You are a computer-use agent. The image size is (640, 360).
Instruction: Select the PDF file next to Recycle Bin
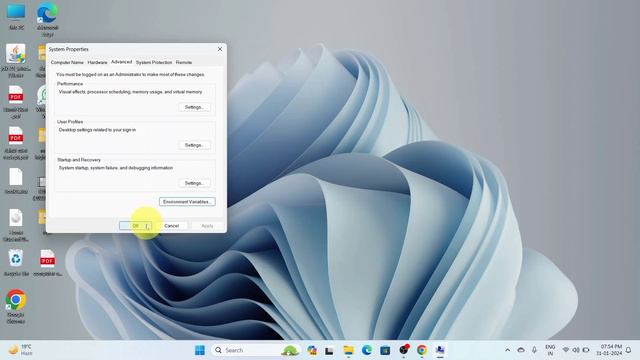pos(47,262)
